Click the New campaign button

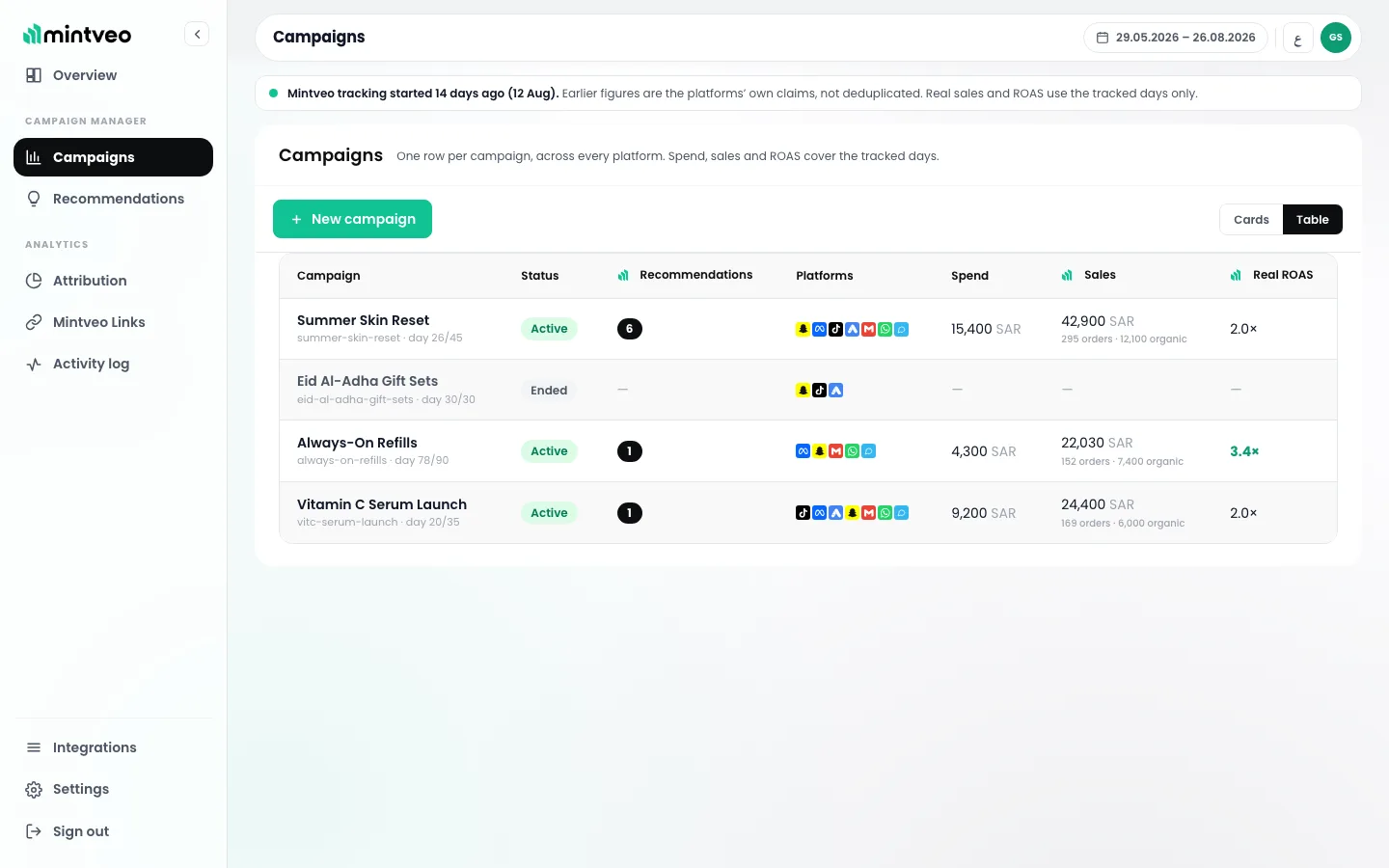coord(352,219)
